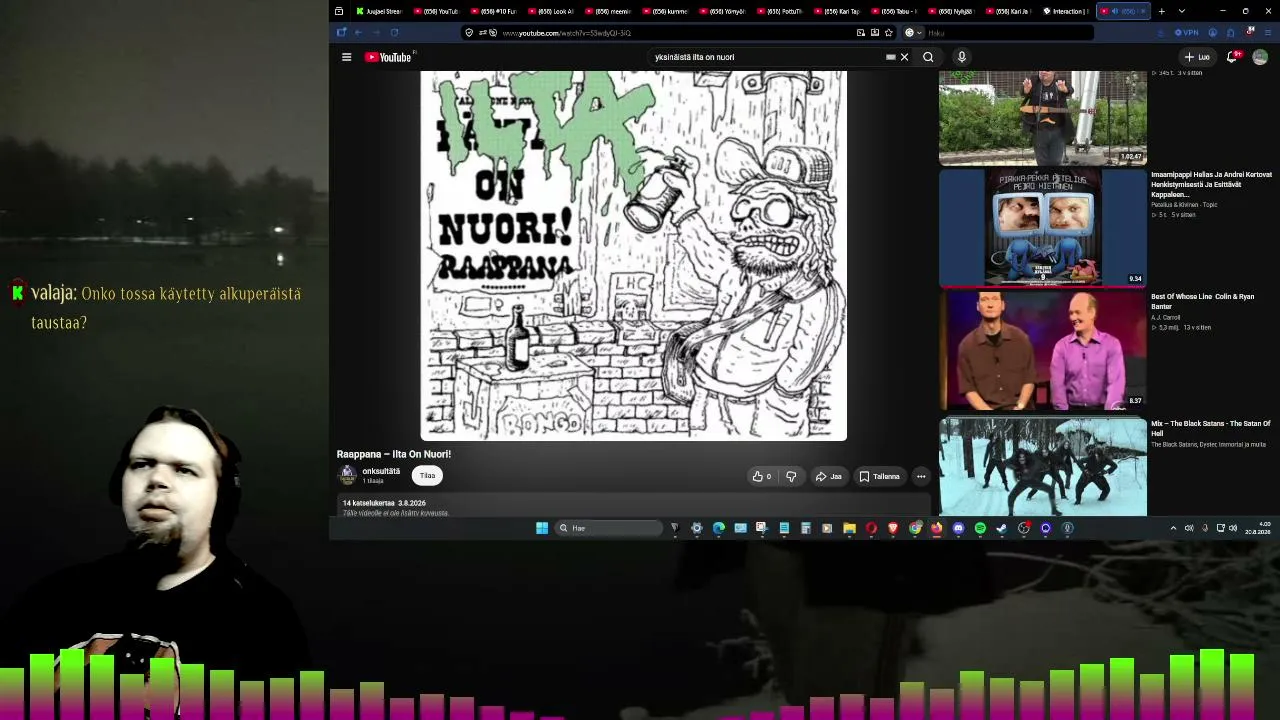The image size is (1280, 720).
Task: Open Google Chrome from the taskbar
Action: click(x=915, y=528)
